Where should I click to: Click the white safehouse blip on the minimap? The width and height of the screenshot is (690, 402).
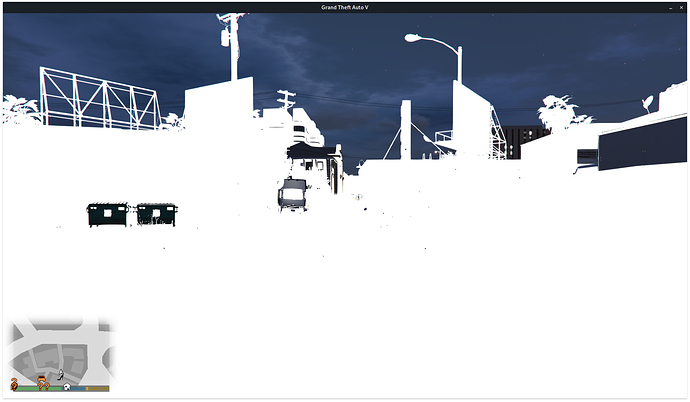click(x=67, y=387)
